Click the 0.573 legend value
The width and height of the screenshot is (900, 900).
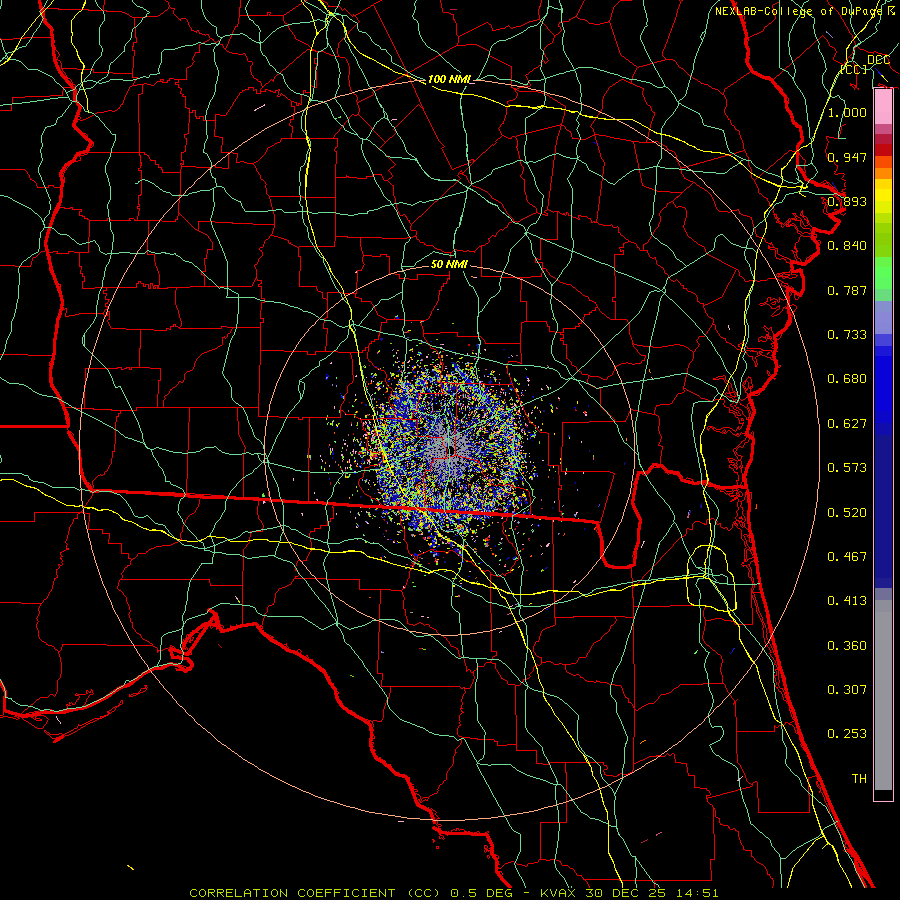point(847,468)
